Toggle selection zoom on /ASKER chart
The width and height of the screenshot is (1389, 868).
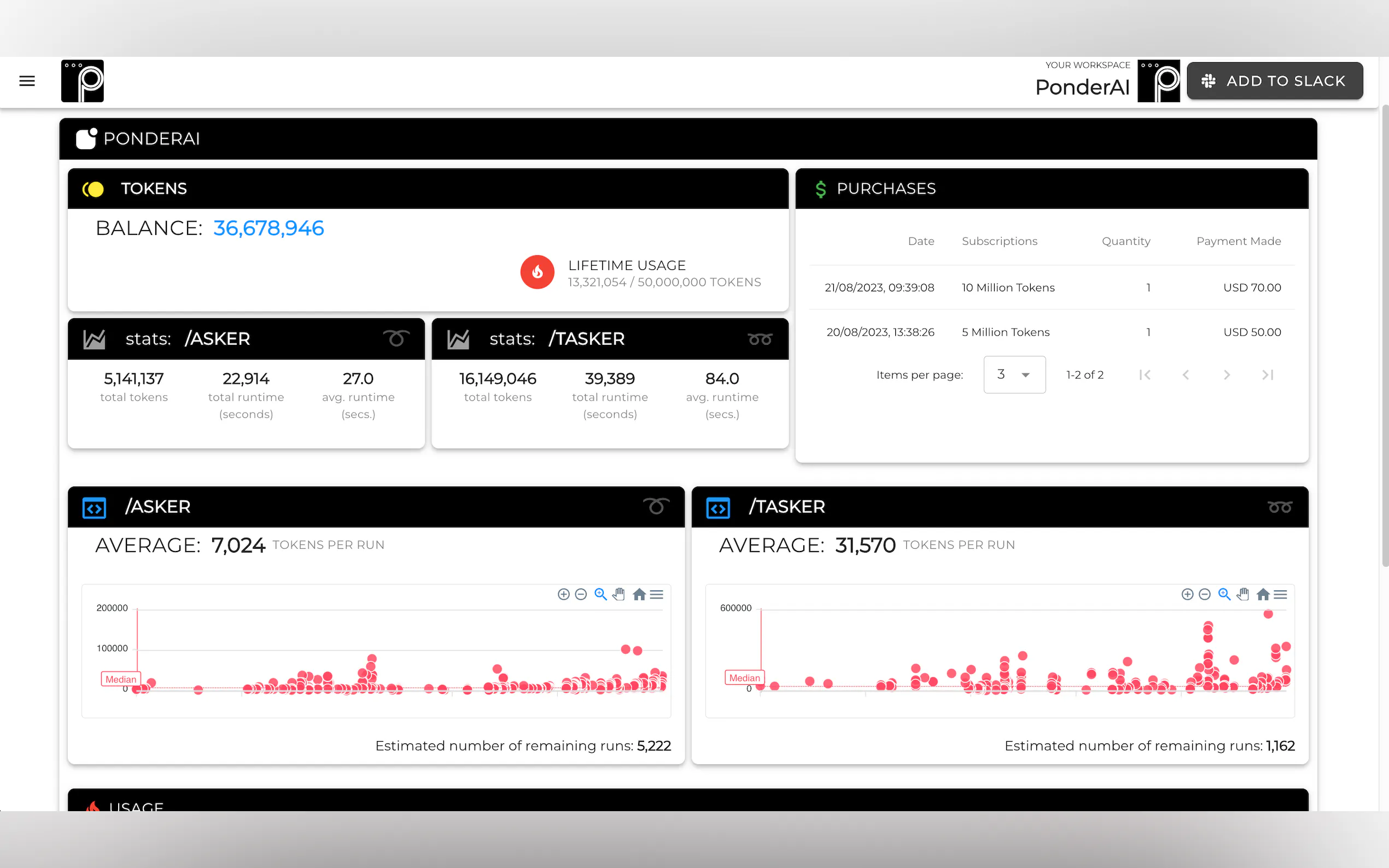pos(600,594)
